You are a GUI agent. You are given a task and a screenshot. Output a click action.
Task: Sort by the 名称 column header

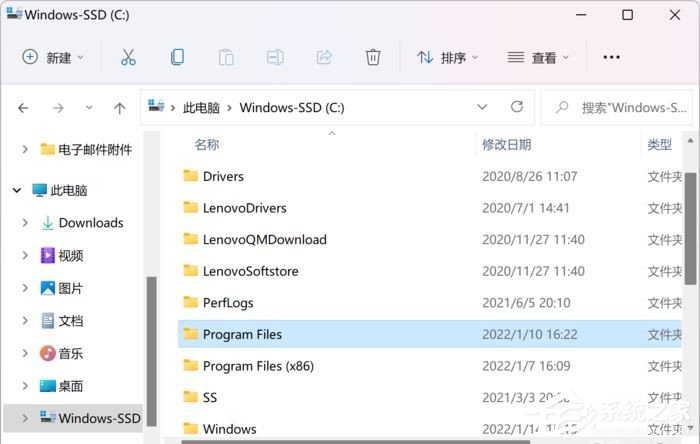(207, 145)
